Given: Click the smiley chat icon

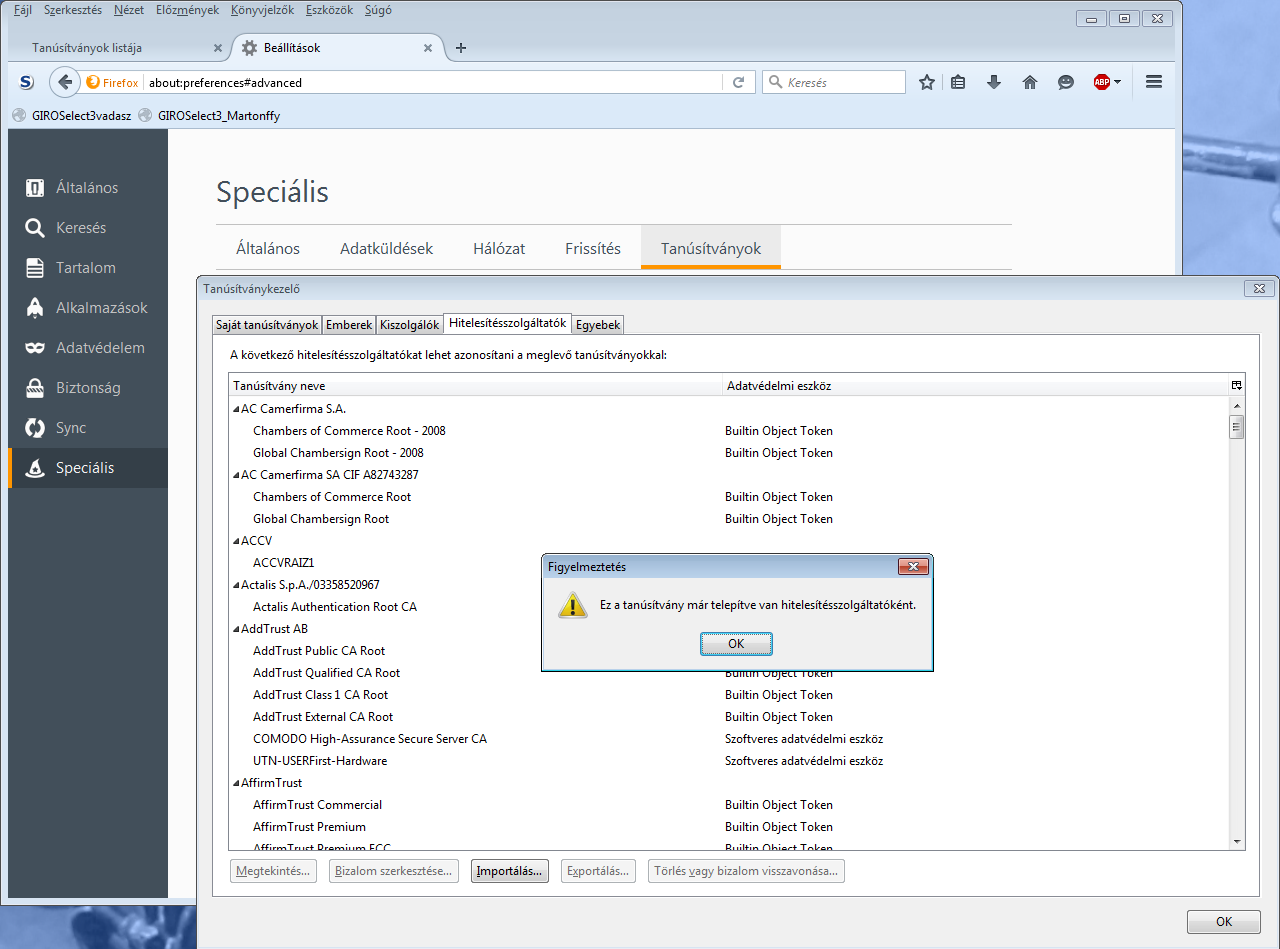Looking at the screenshot, I should 1066,83.
